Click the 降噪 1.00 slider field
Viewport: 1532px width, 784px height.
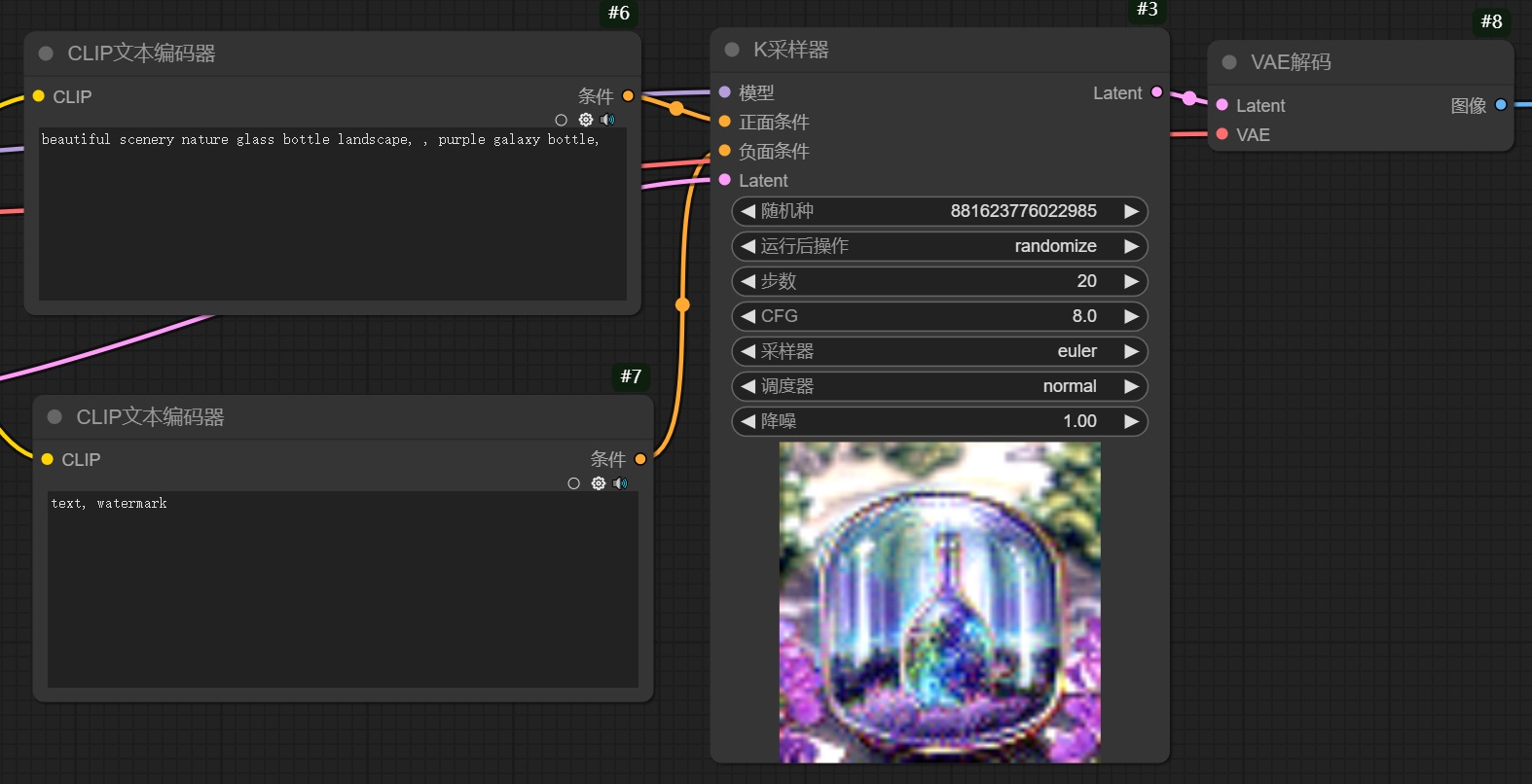(939, 421)
